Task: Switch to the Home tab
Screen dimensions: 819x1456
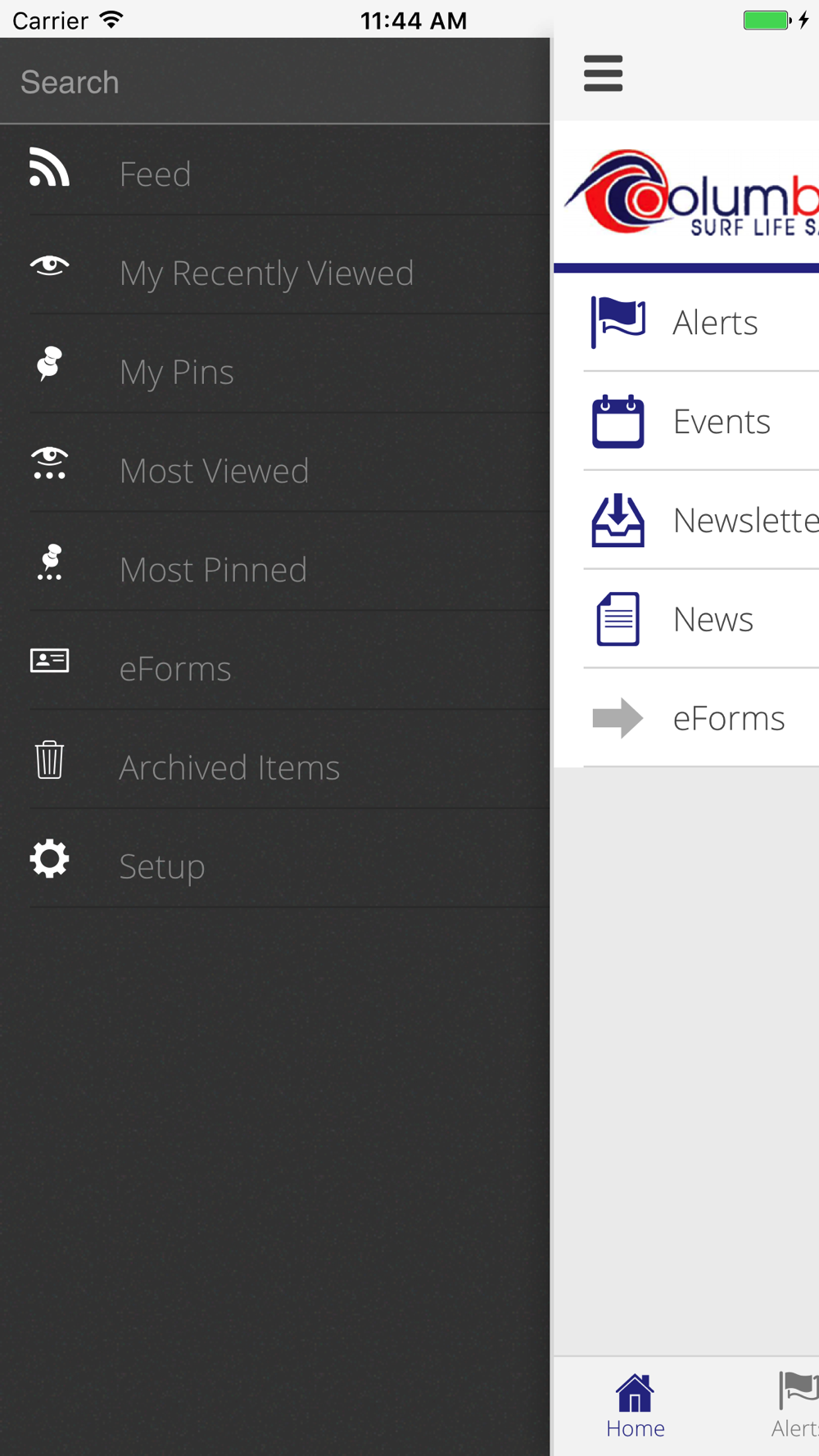Action: tap(636, 1406)
